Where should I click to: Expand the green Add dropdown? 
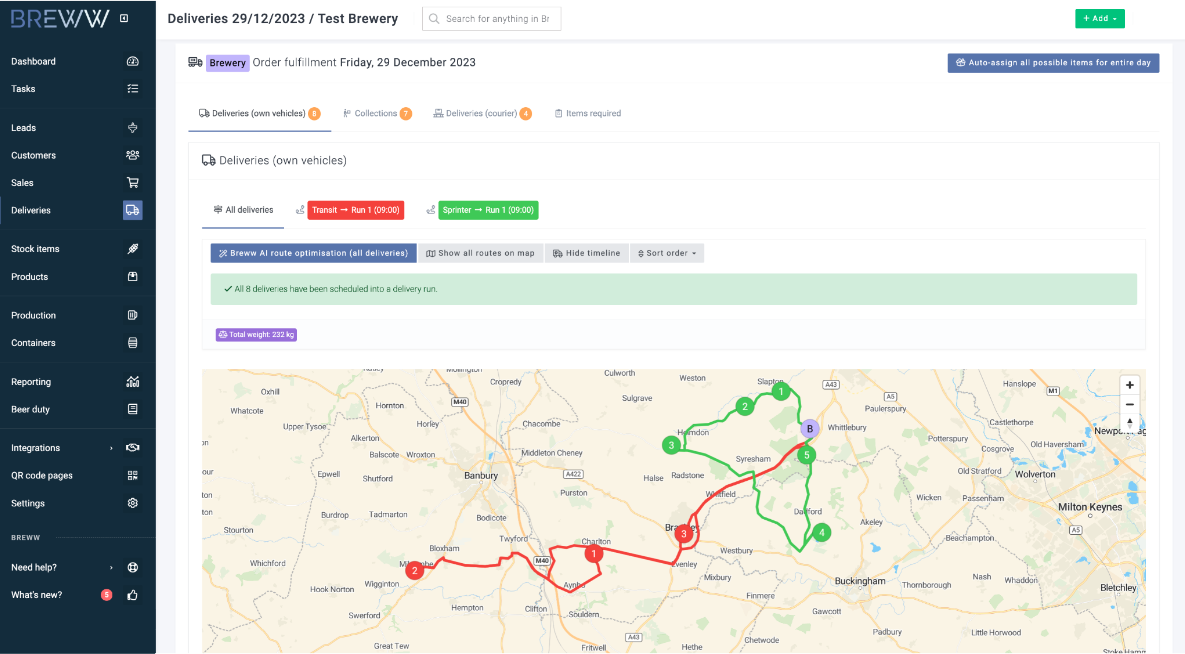coord(1099,19)
